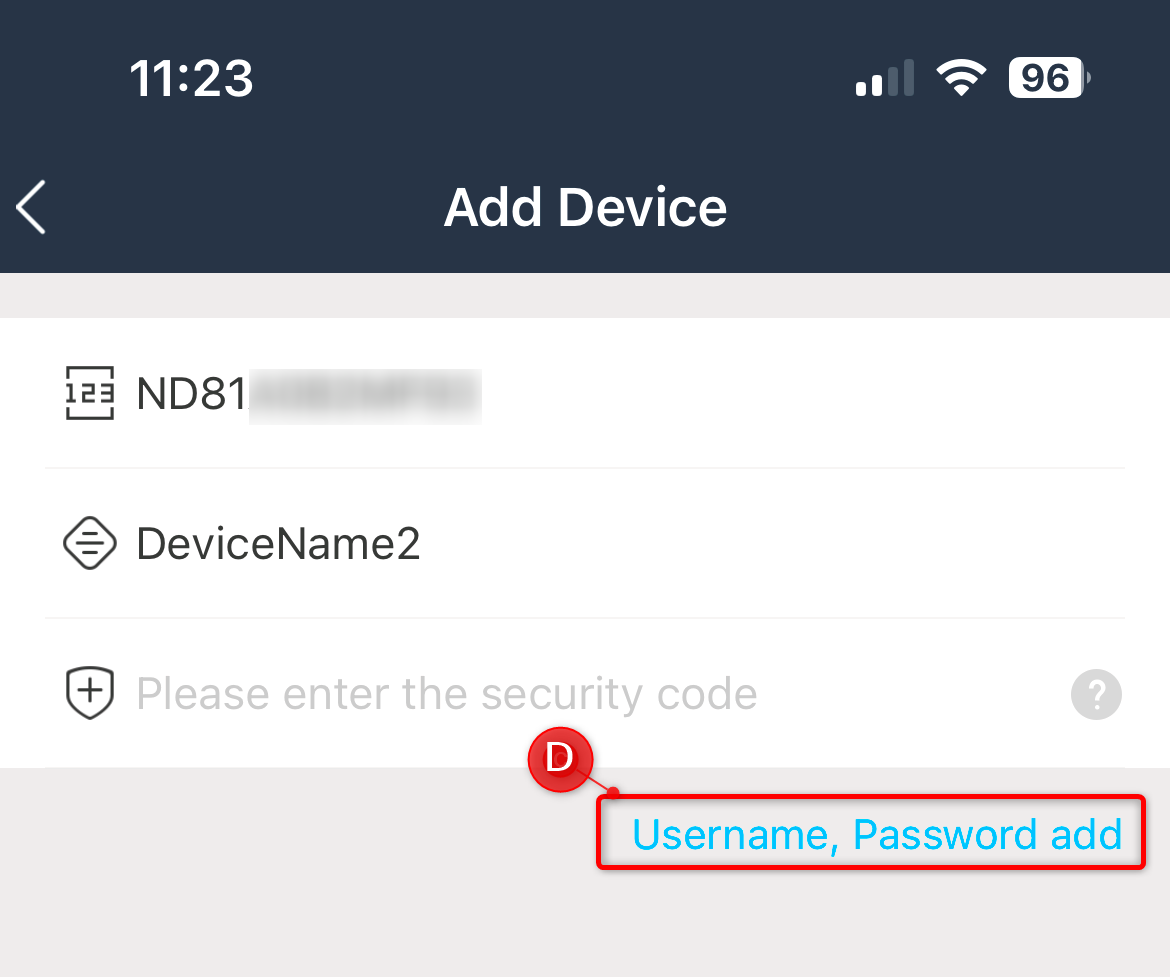
Task: Tap the 11:23 clock in the status bar
Action: pos(192,78)
